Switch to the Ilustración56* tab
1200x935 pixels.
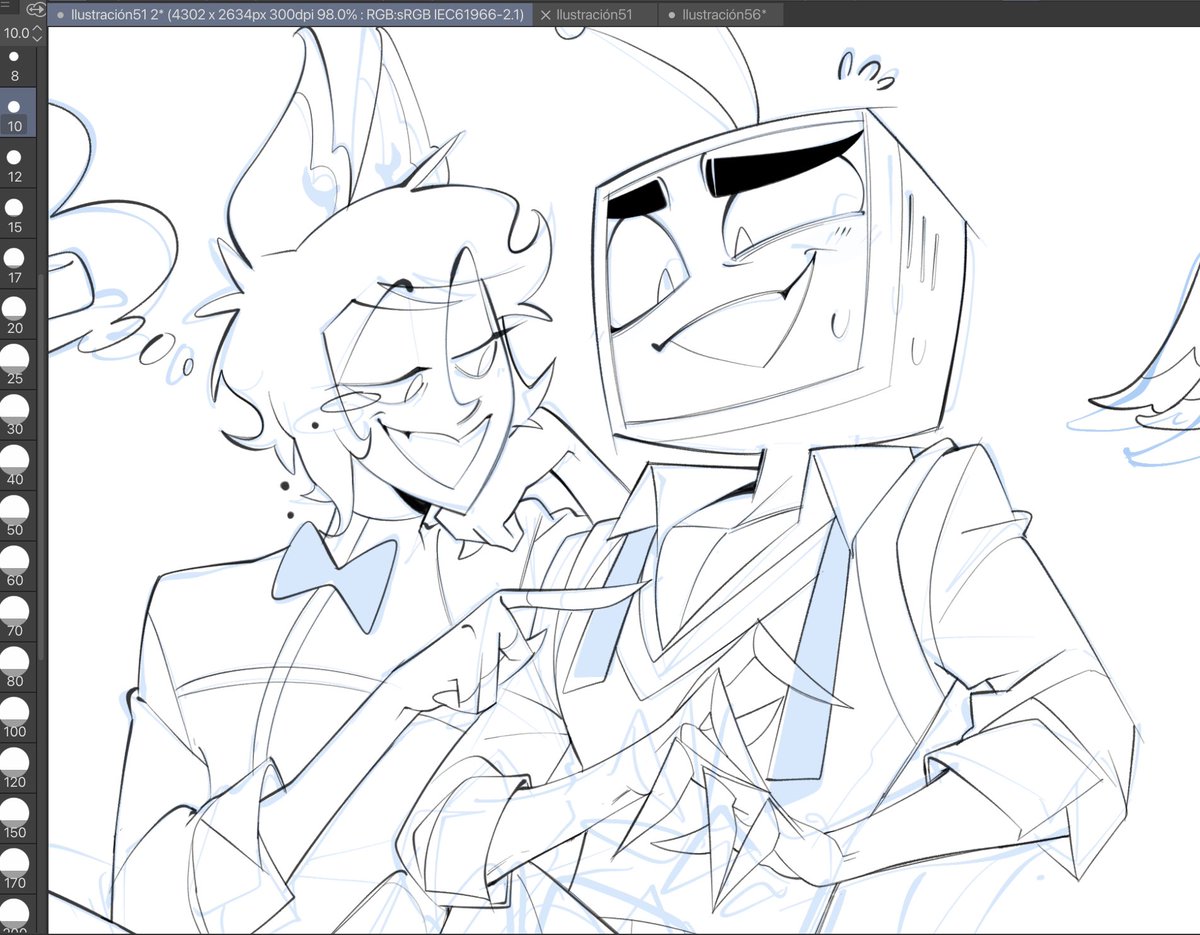720,15
